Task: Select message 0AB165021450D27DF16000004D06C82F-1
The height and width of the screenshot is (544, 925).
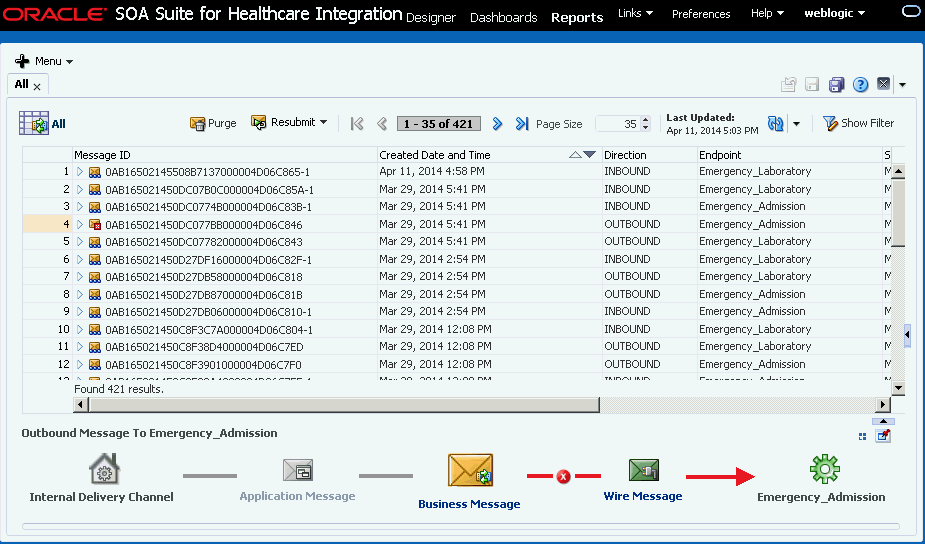Action: (209, 260)
